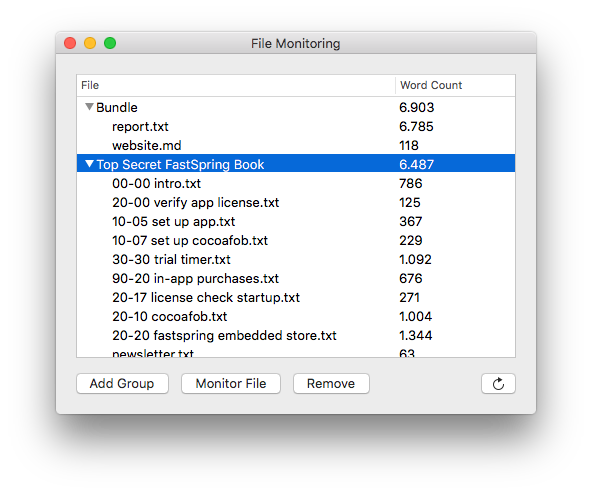Select 20-17 license check startup.txt

(296, 298)
